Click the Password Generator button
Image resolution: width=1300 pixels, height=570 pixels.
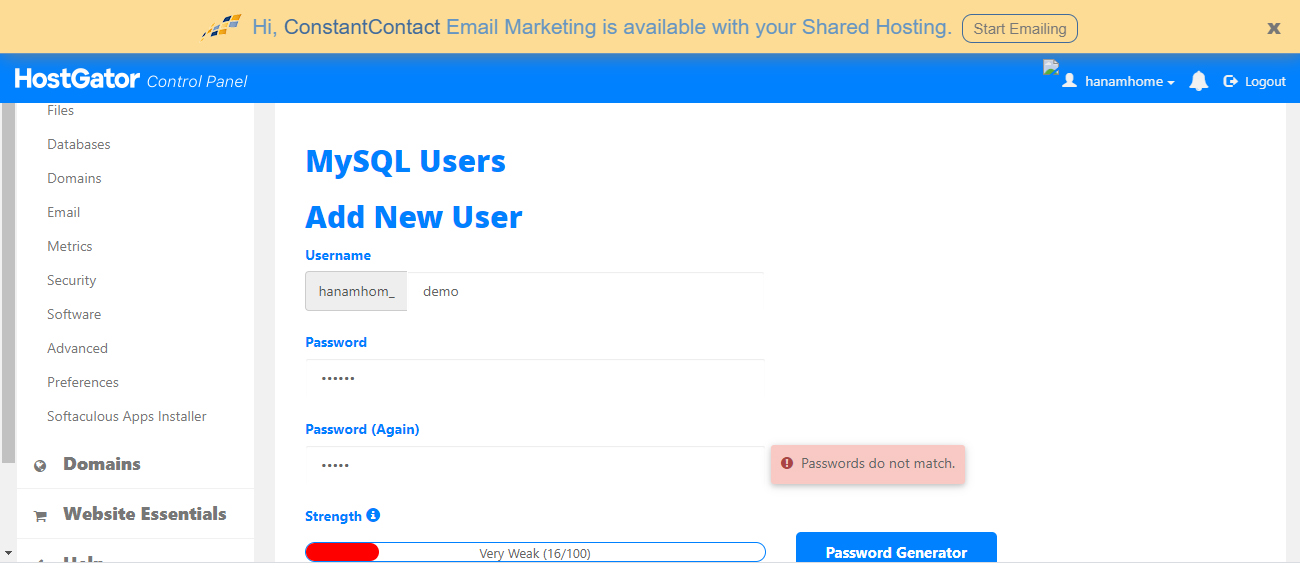(896, 551)
